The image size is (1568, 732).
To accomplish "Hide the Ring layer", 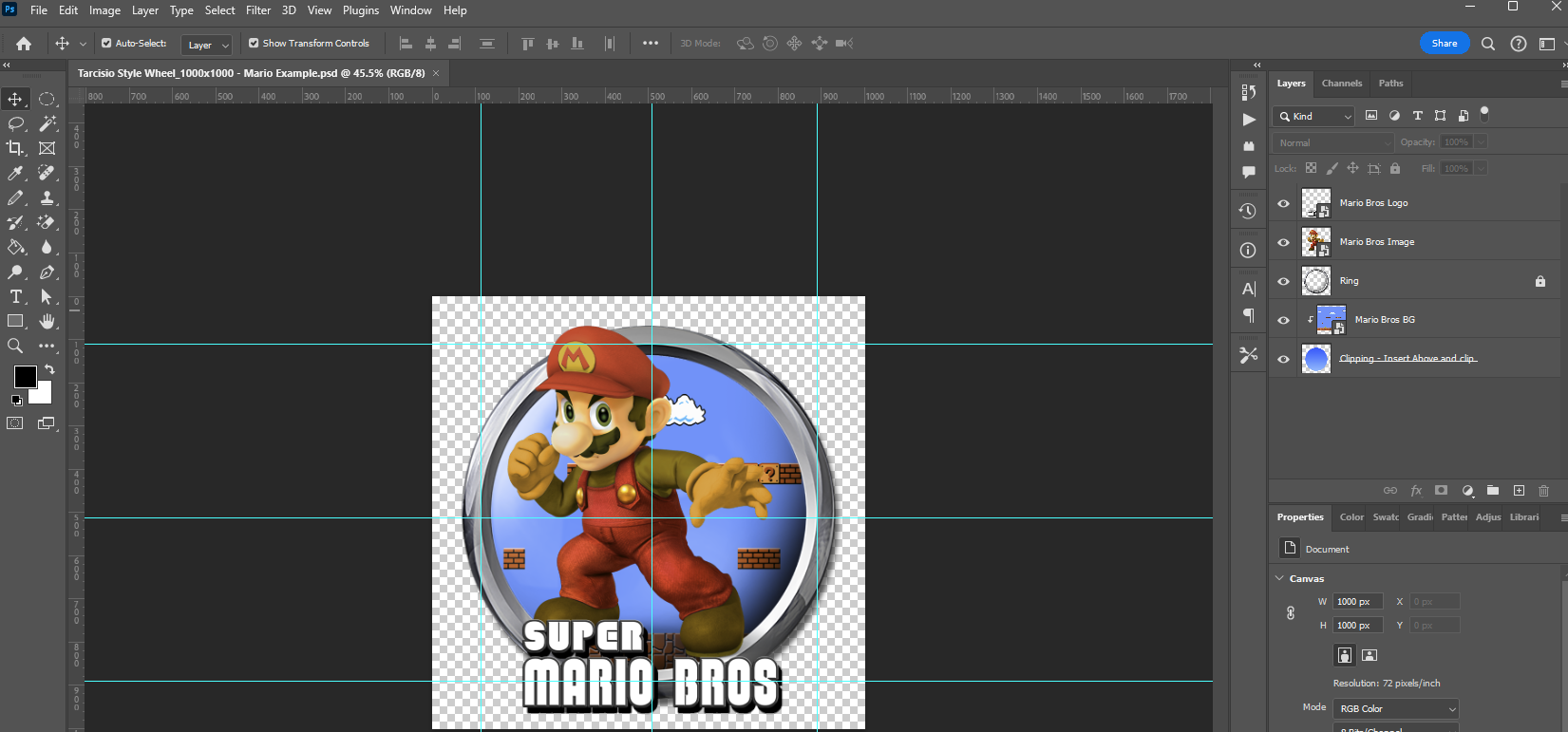I will (x=1283, y=281).
